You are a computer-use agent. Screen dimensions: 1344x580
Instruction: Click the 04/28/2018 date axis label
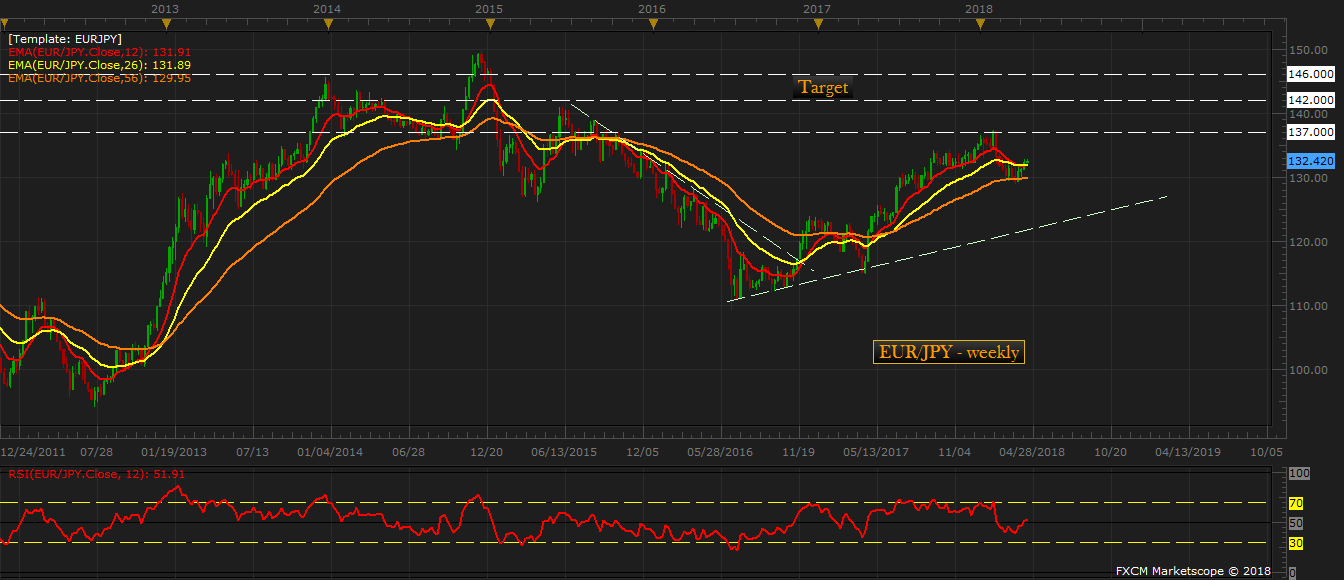coord(1033,452)
